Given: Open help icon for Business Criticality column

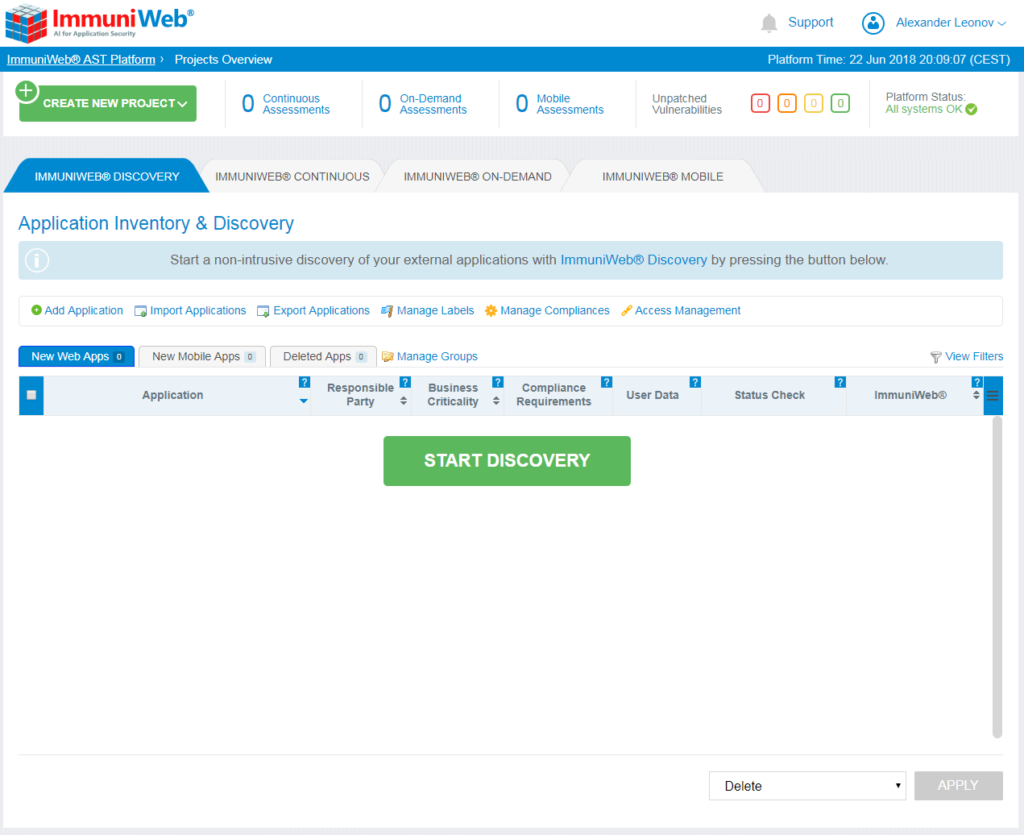Looking at the screenshot, I should (x=498, y=383).
